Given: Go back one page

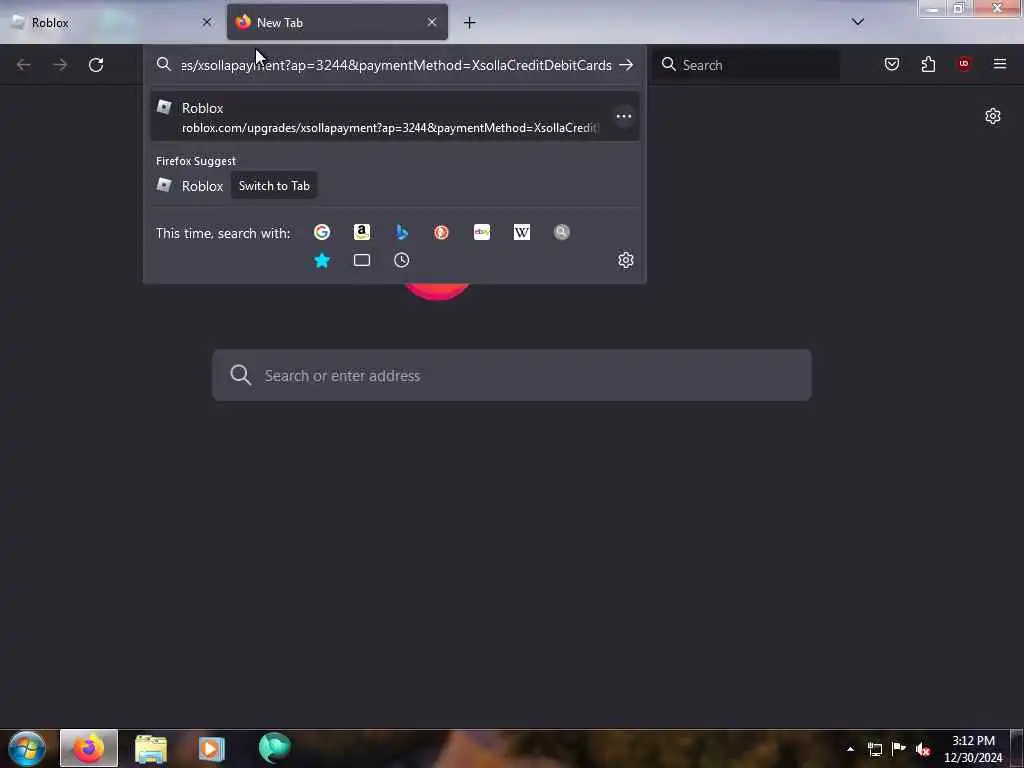Looking at the screenshot, I should pyautogui.click(x=24, y=65).
